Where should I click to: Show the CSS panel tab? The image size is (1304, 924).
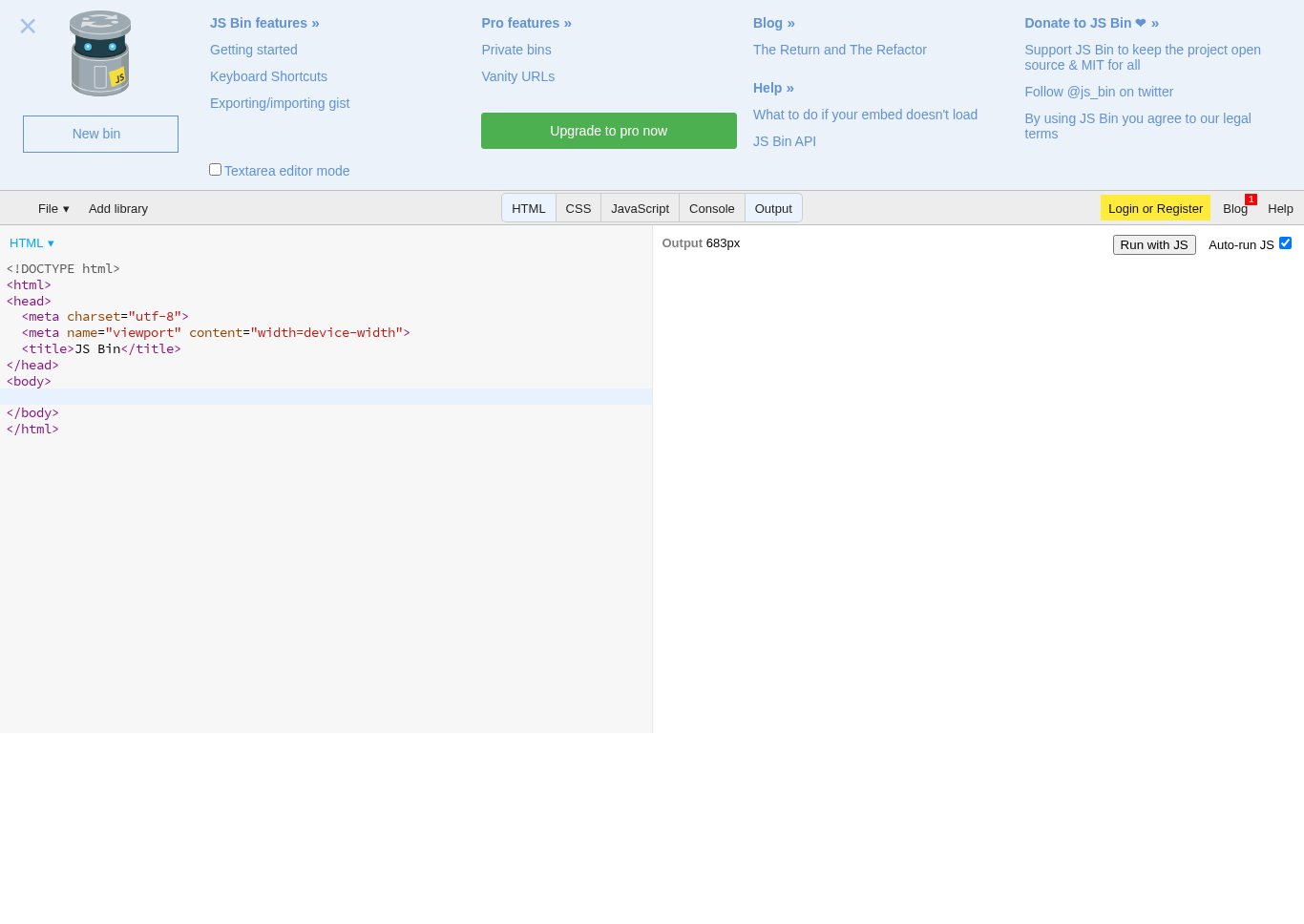click(578, 208)
